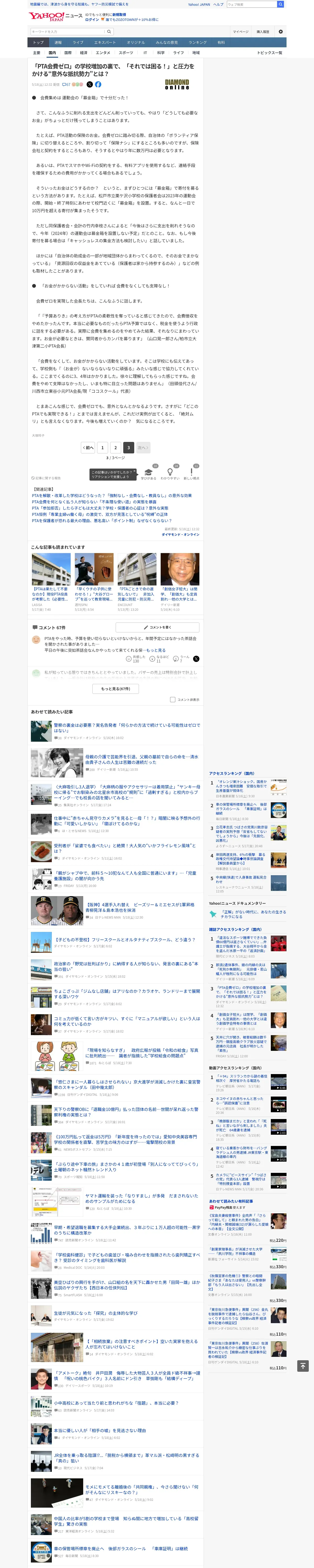This screenshot has height=1568, width=314.
Task: Open related article PTAを解散・改革した学校はどうなった
Action: (111, 495)
